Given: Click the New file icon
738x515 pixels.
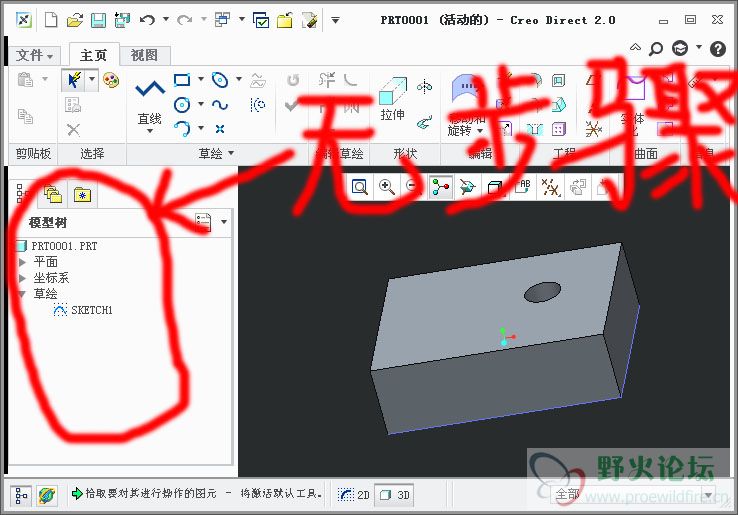Looking at the screenshot, I should pos(50,20).
